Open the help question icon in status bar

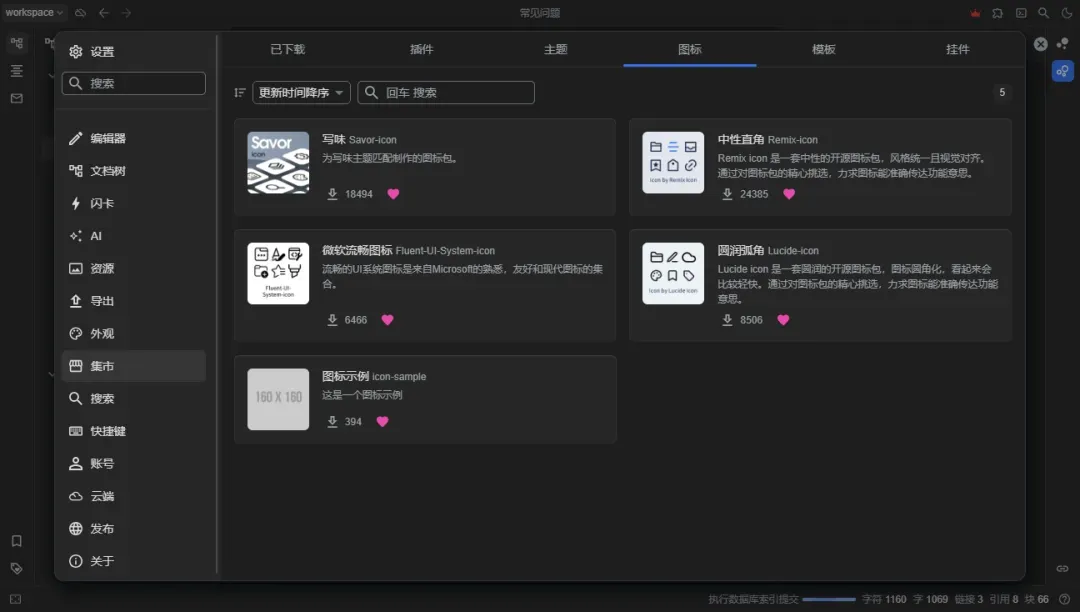[1065, 600]
